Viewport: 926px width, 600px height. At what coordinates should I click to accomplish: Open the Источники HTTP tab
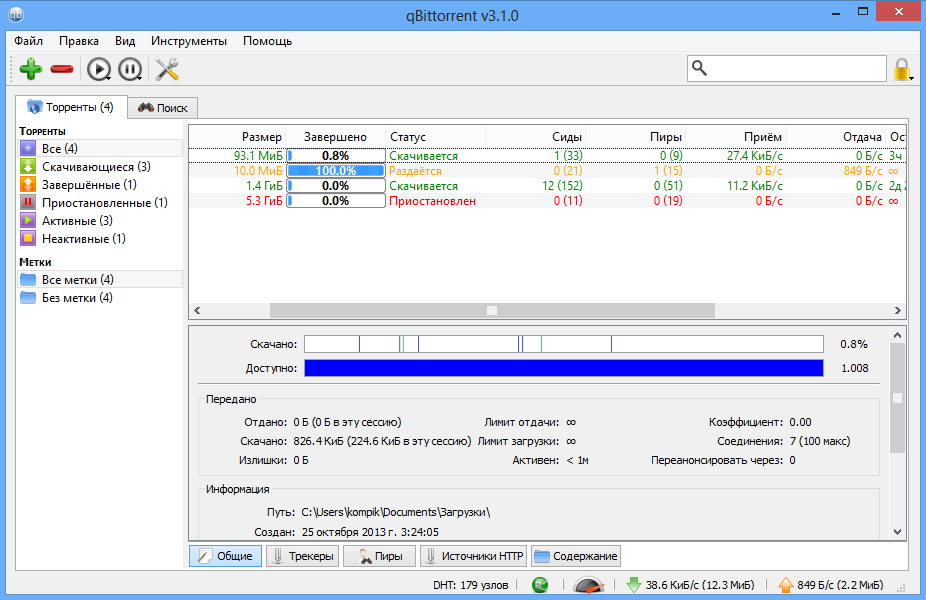click(x=473, y=556)
